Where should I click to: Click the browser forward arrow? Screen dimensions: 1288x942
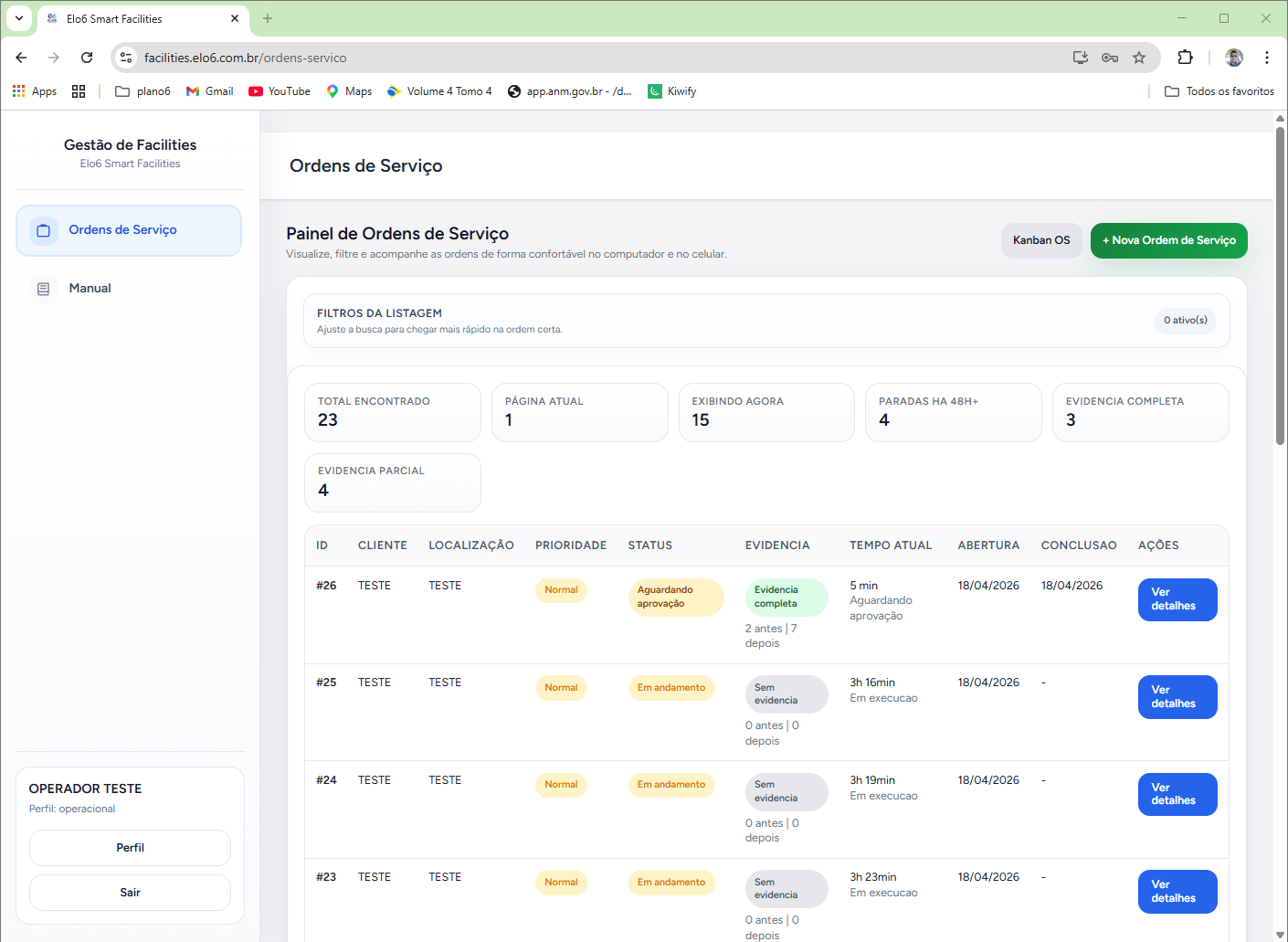pos(54,58)
